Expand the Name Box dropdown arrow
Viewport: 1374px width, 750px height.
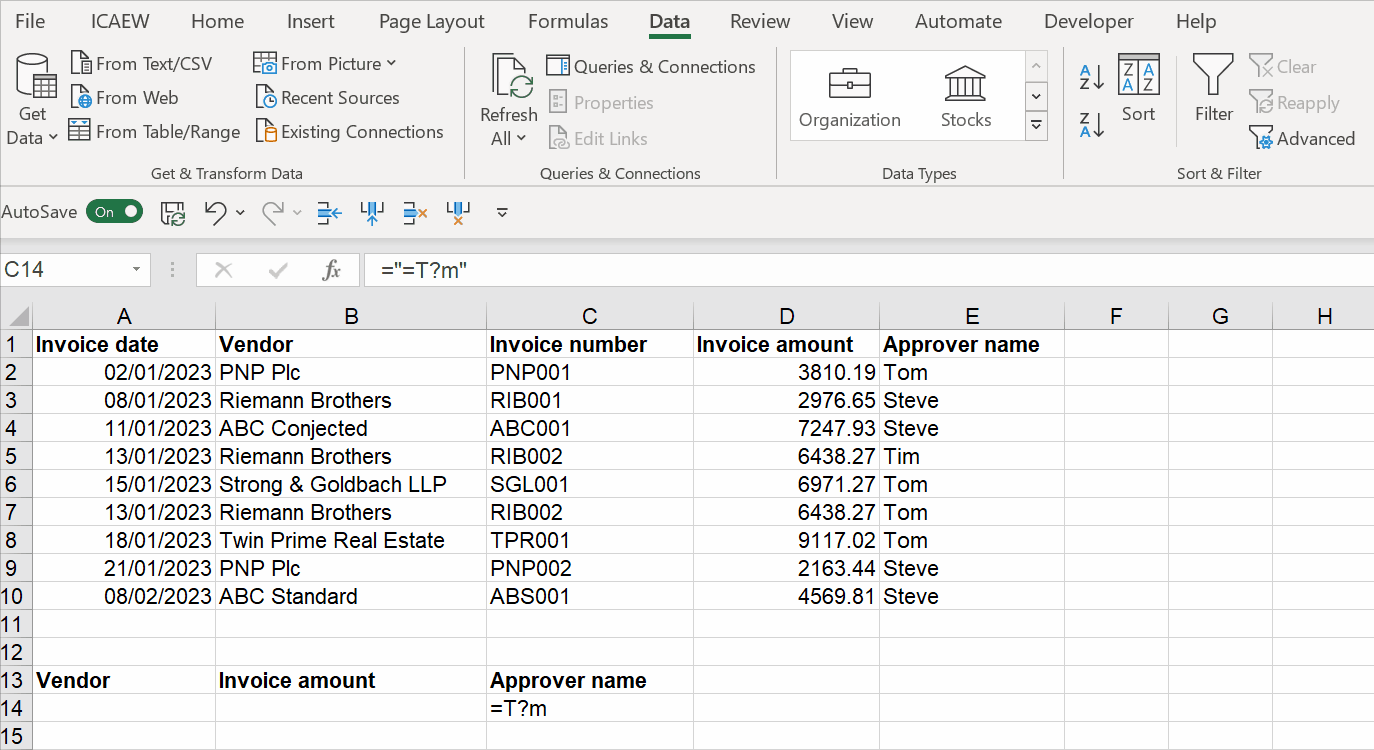click(x=136, y=270)
